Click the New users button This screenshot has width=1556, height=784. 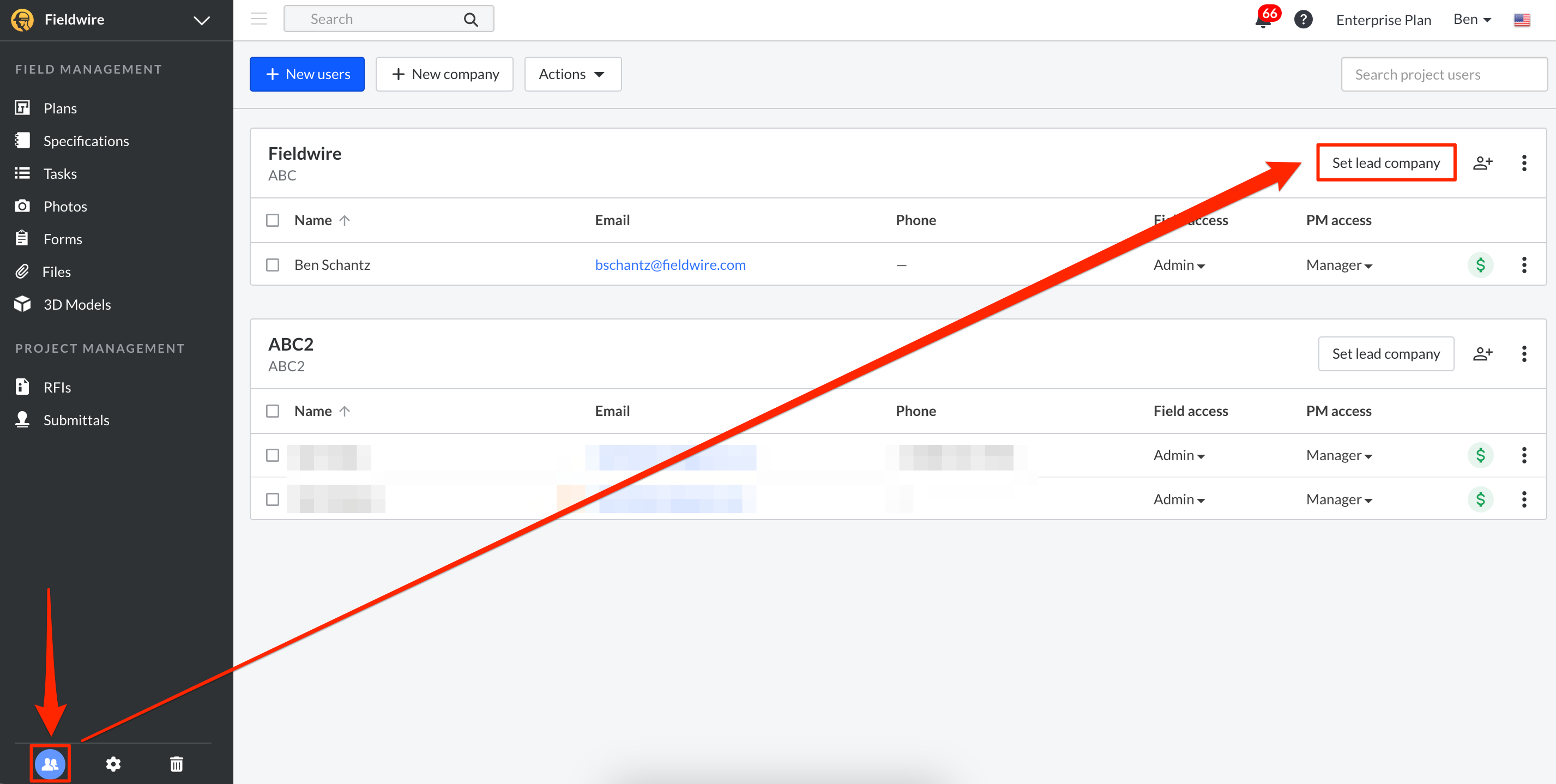307,74
